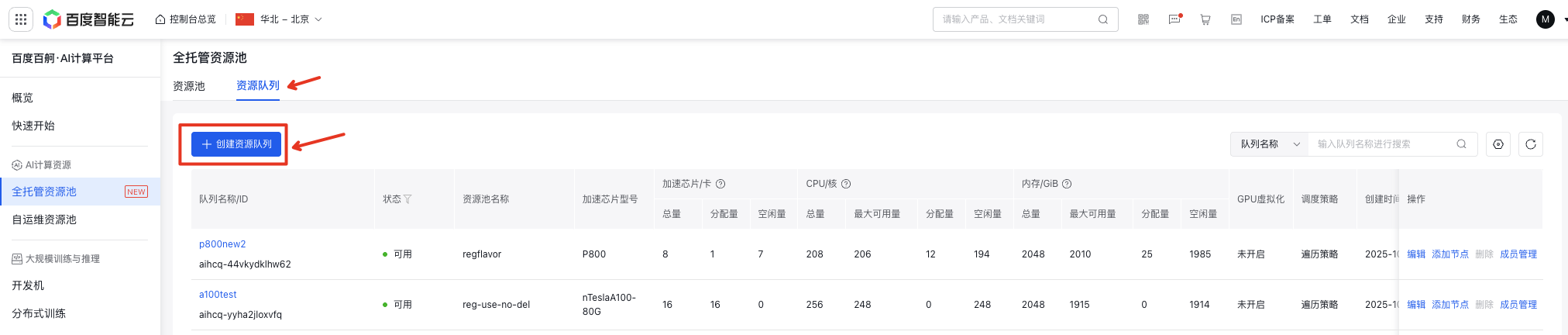
Task: Open the apps grid launcher icon
Action: point(21,19)
